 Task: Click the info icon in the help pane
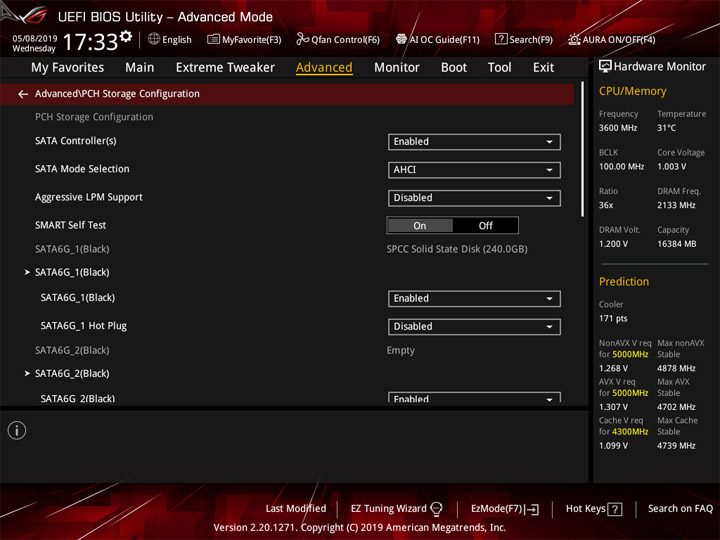(x=17, y=430)
